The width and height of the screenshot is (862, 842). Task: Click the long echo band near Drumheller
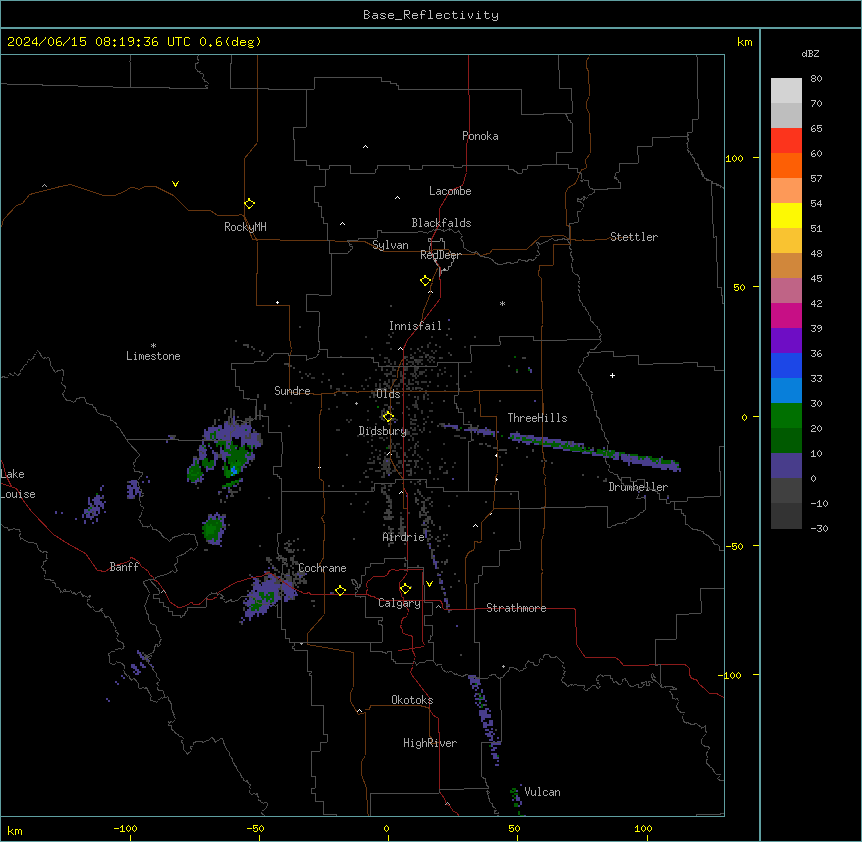click(x=595, y=452)
